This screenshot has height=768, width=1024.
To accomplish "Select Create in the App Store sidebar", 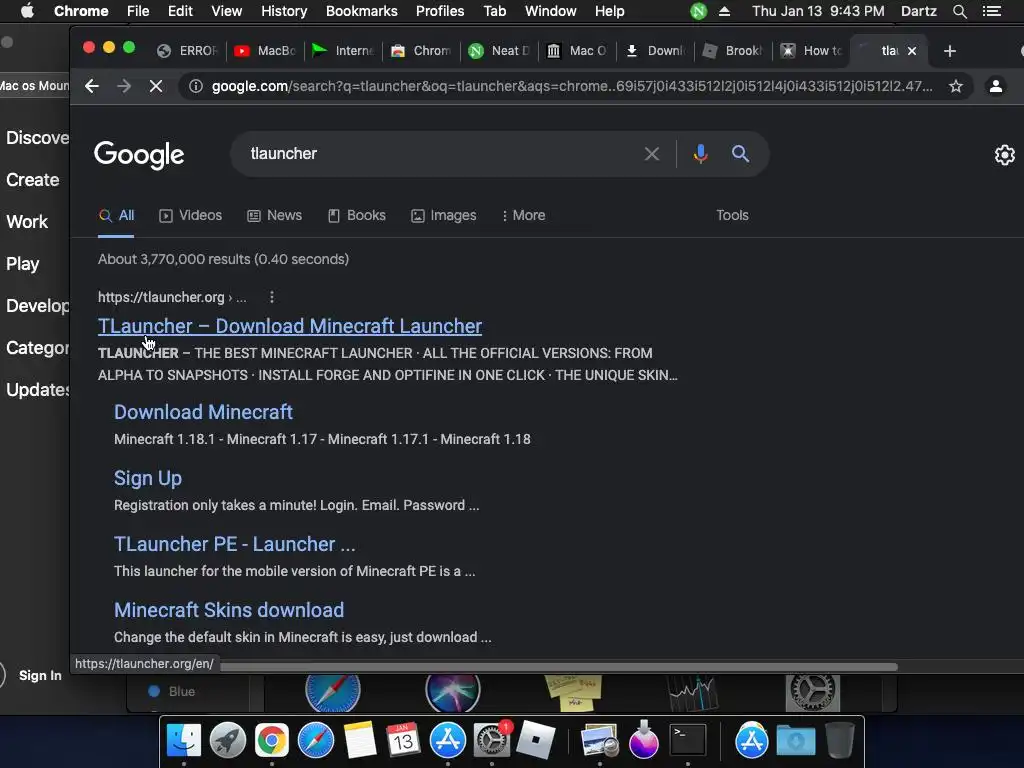I will [x=33, y=180].
